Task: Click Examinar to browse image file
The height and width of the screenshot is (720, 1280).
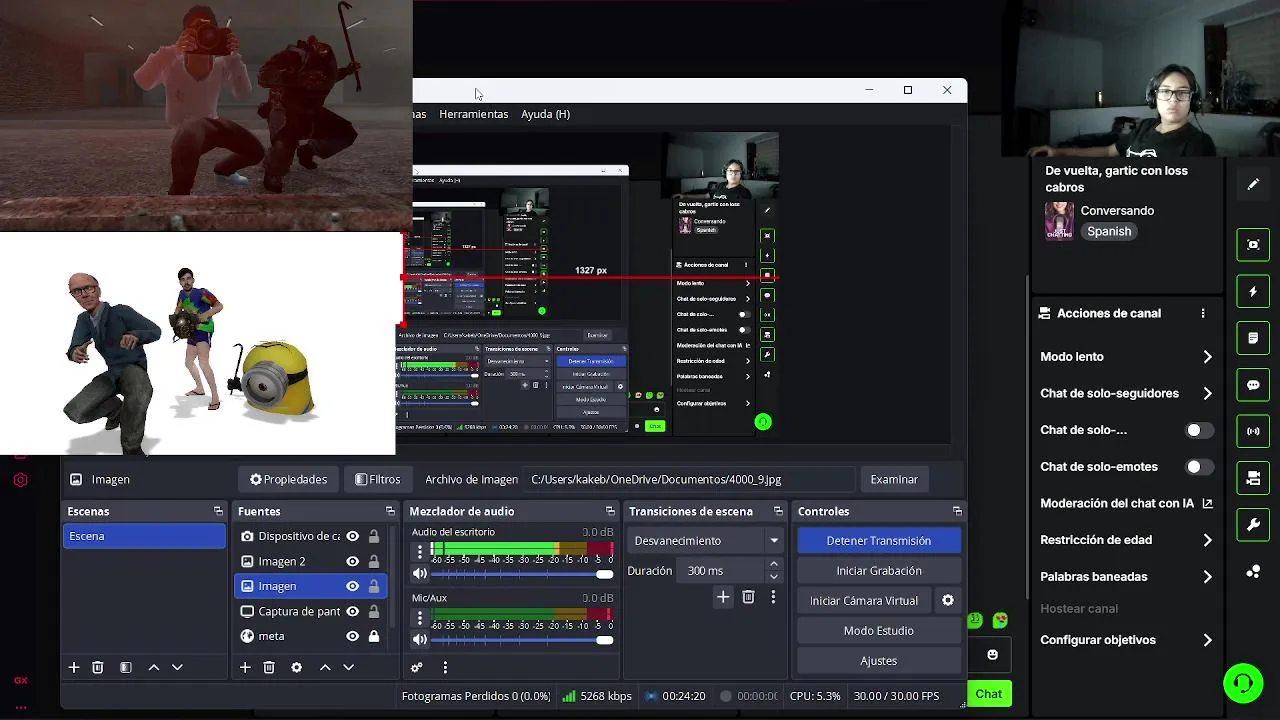Action: [x=894, y=479]
